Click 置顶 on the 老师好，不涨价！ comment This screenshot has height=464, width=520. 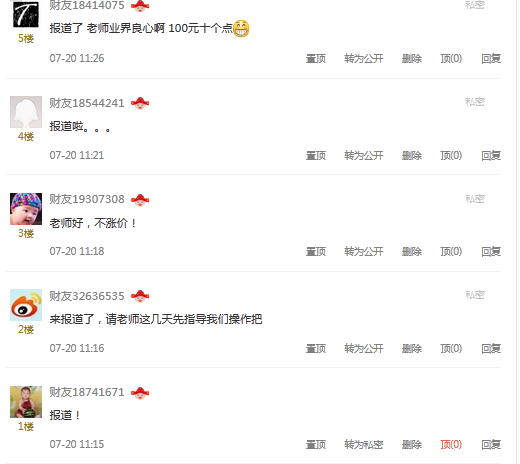[316, 251]
